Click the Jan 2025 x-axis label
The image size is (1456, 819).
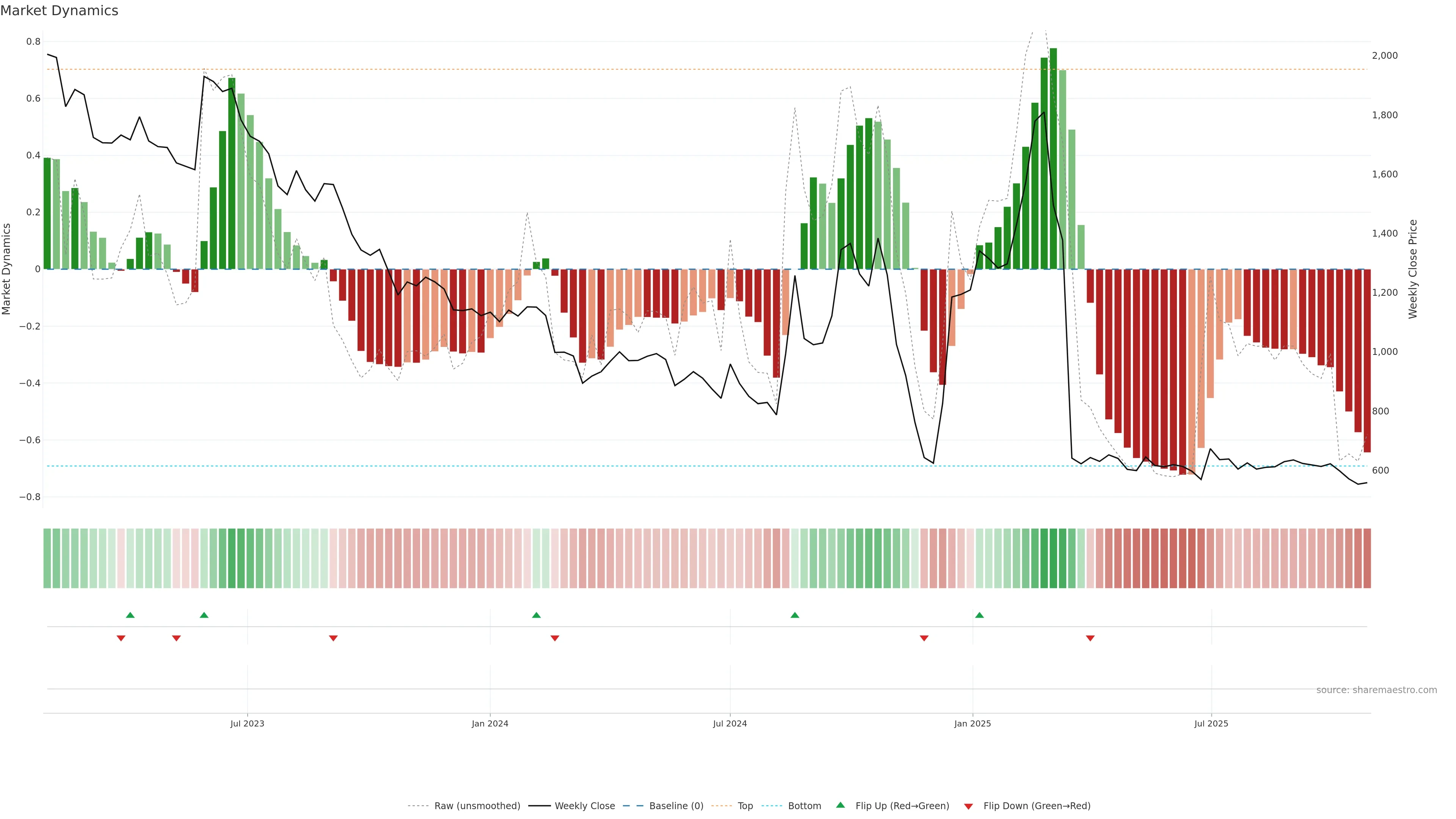[972, 723]
